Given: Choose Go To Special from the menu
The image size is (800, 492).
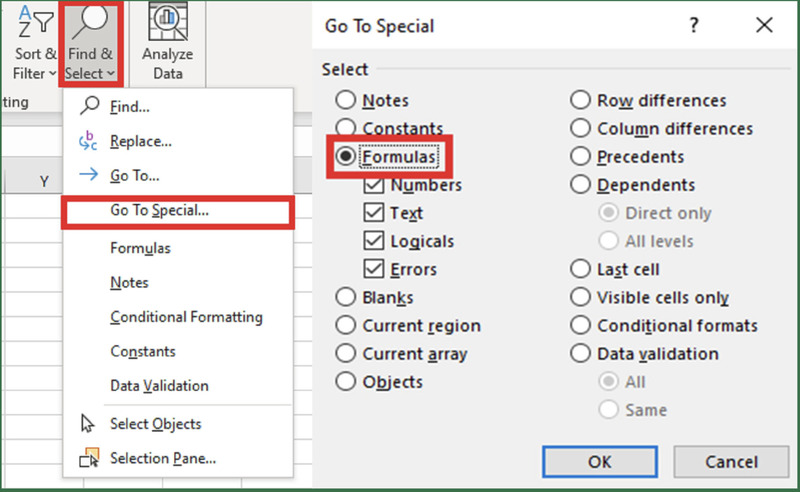Looking at the screenshot, I should 159,211.
